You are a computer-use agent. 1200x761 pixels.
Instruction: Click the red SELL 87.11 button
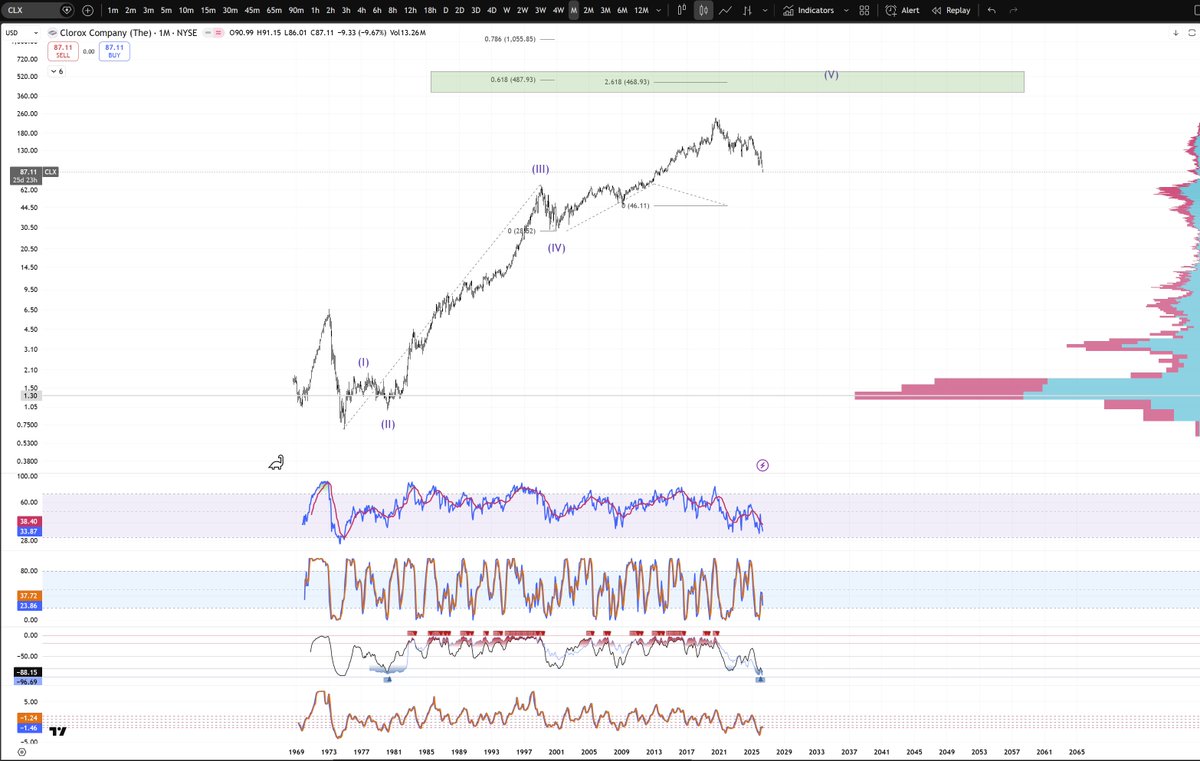[x=65, y=49]
